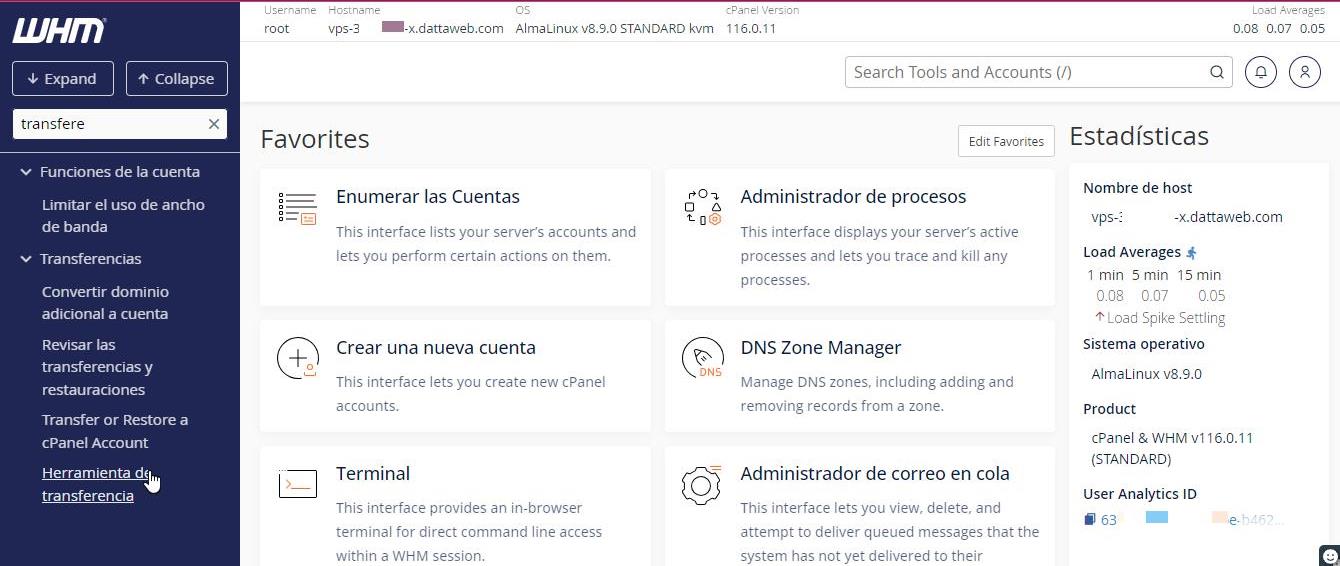Copy the User Analytics ID icon
Viewport: 1340px width, 566px height.
(1090, 520)
